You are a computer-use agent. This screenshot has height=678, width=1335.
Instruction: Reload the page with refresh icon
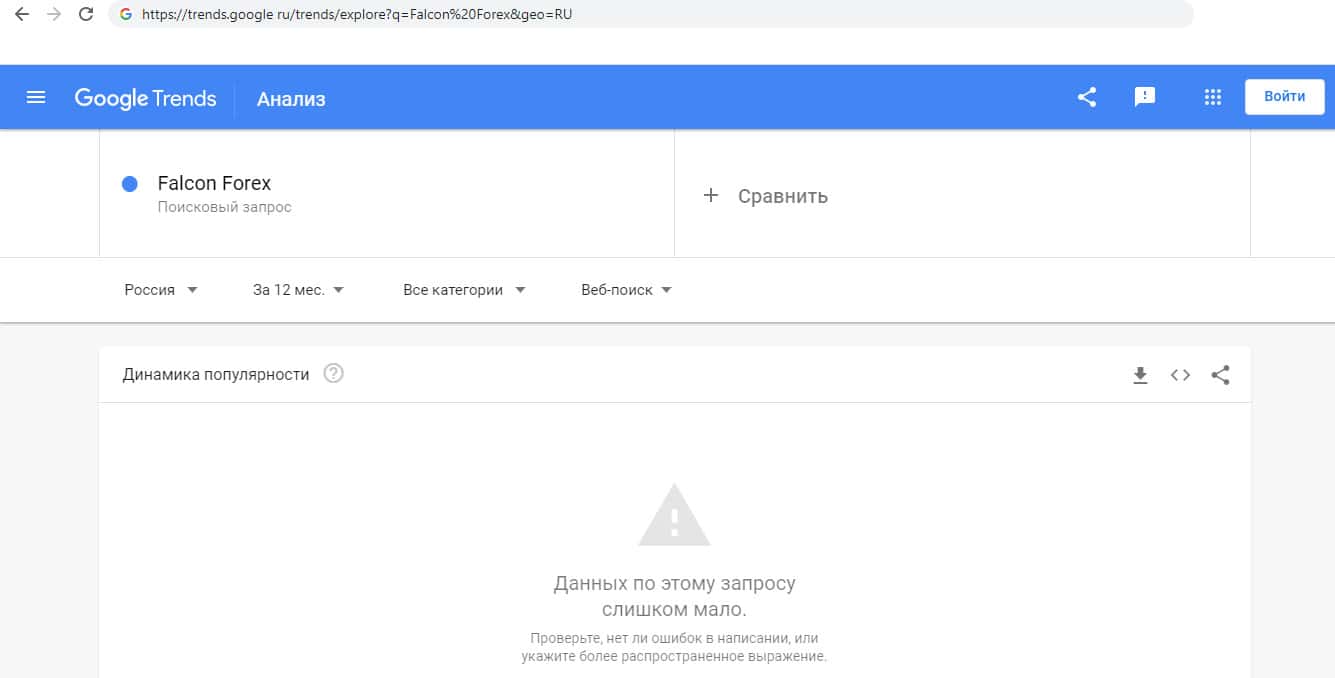(x=86, y=14)
